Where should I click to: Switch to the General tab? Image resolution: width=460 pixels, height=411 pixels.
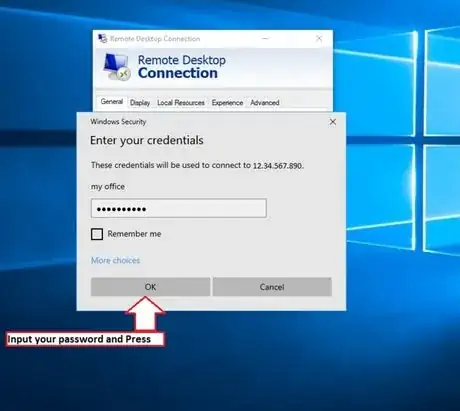(x=112, y=102)
